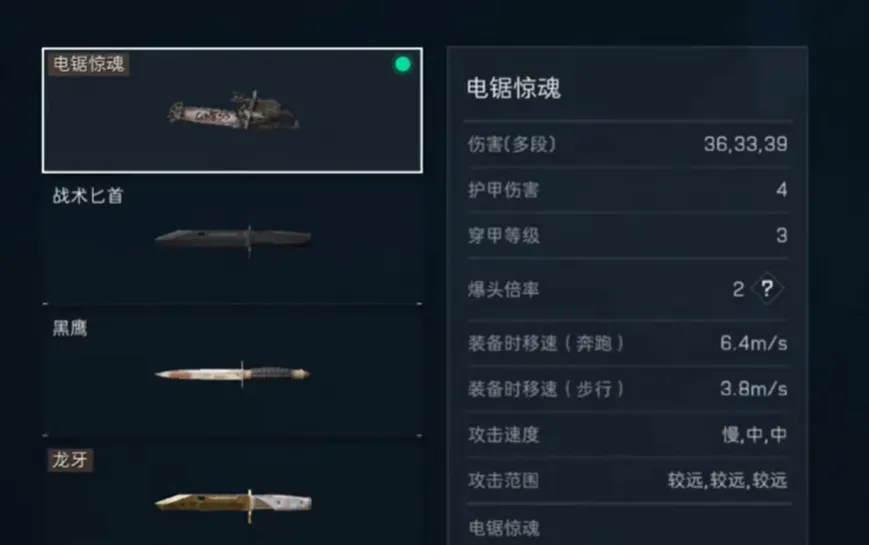This screenshot has height=545, width=869.
Task: Click the 攻击范围 stat row
Action: tap(627, 480)
